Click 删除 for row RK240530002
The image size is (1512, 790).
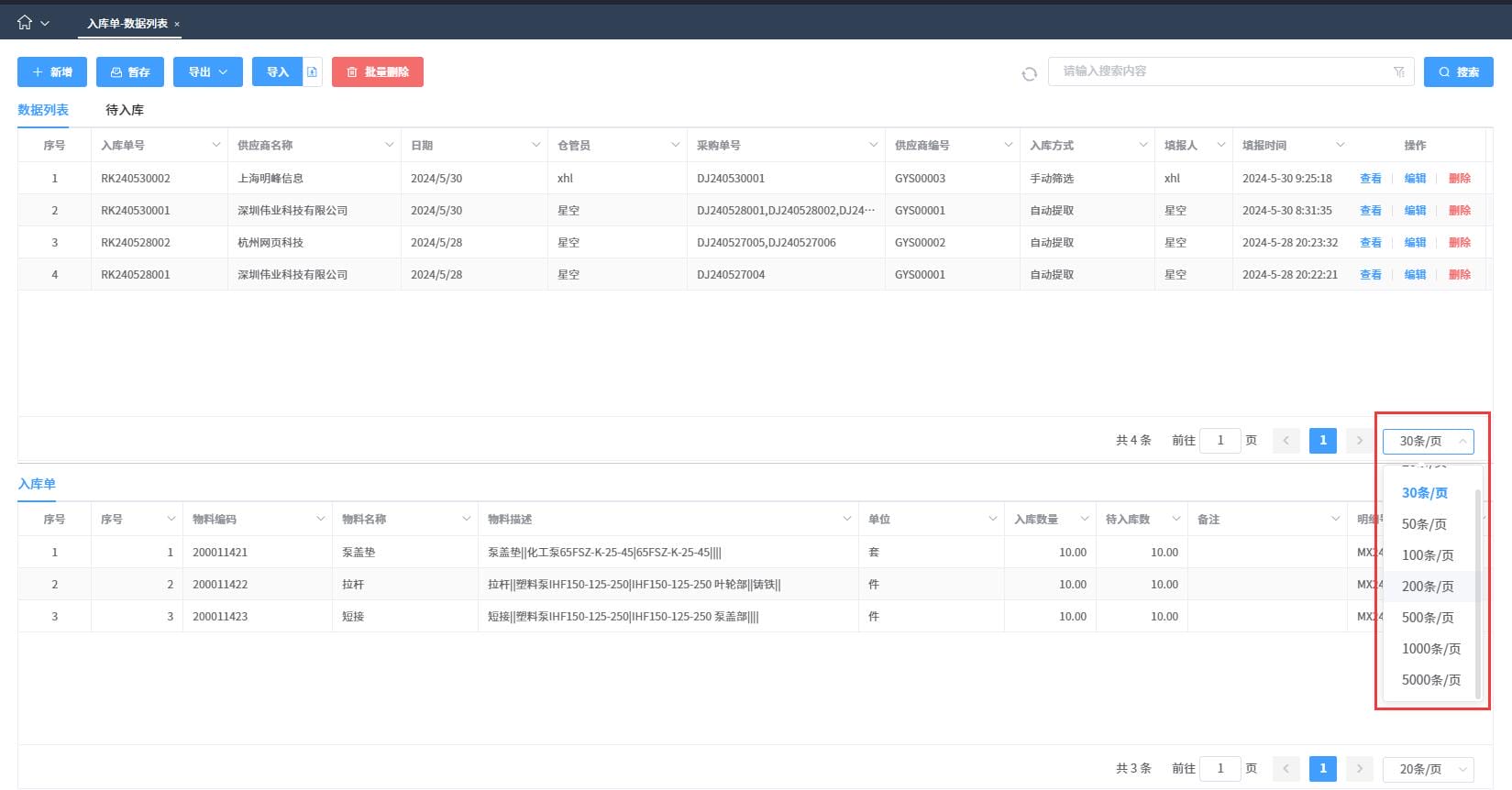[x=1460, y=179]
